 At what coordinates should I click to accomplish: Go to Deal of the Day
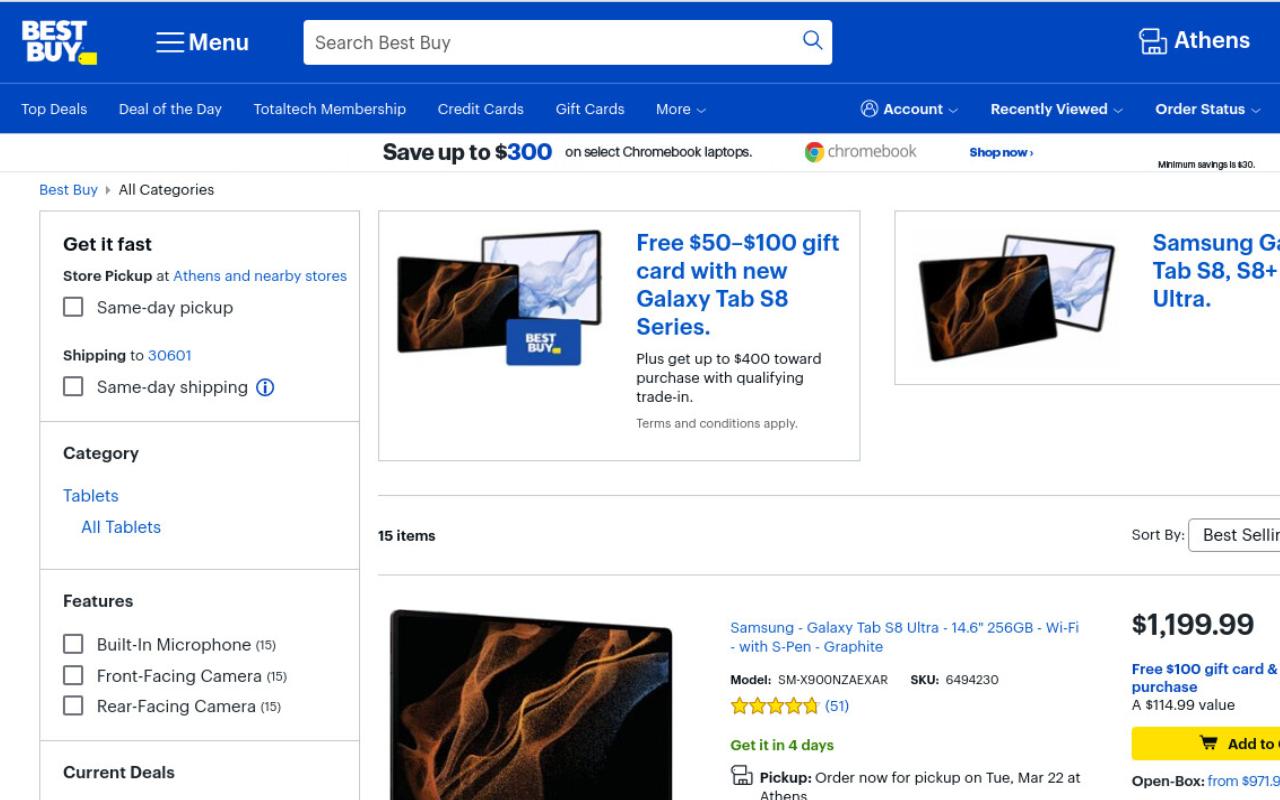tap(170, 109)
